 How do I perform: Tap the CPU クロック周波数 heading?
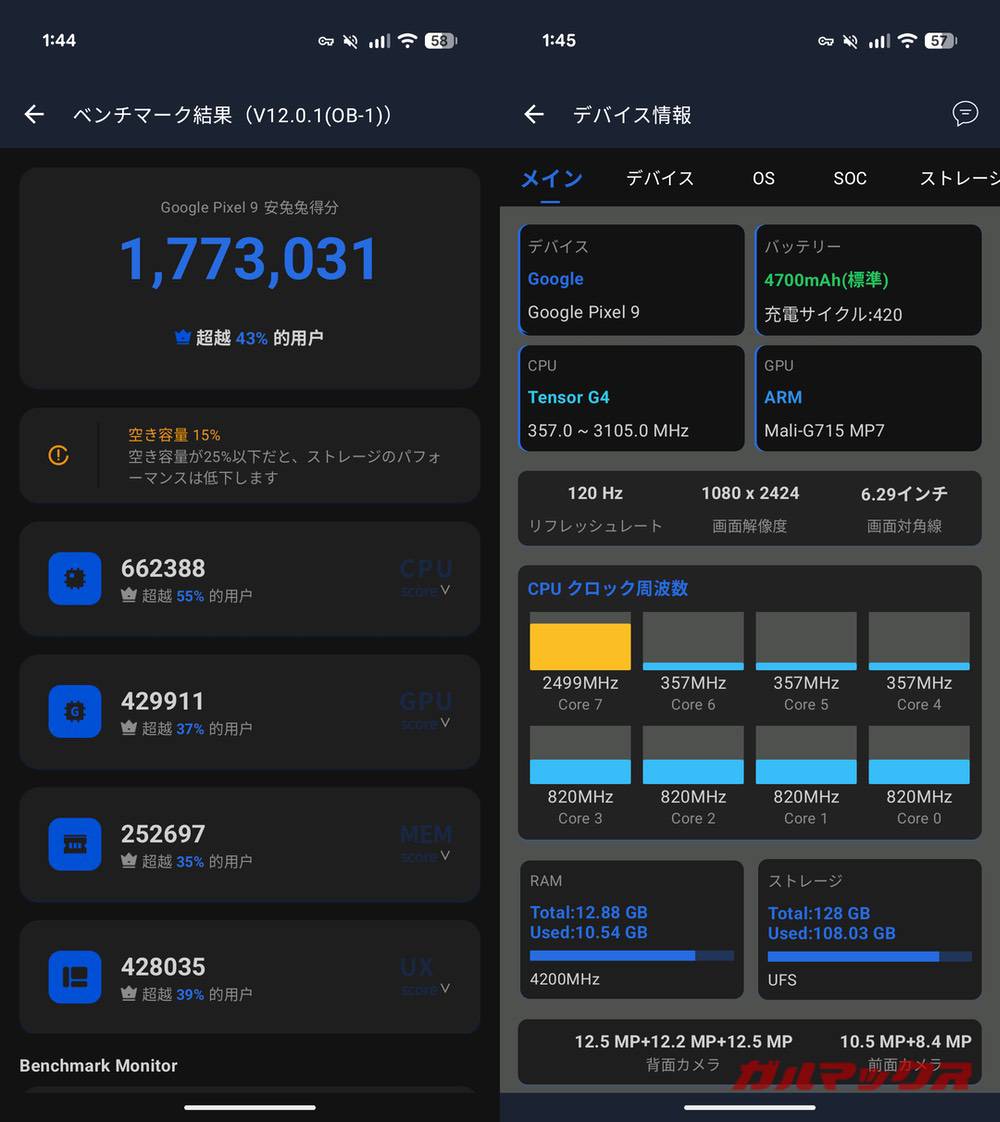point(608,588)
